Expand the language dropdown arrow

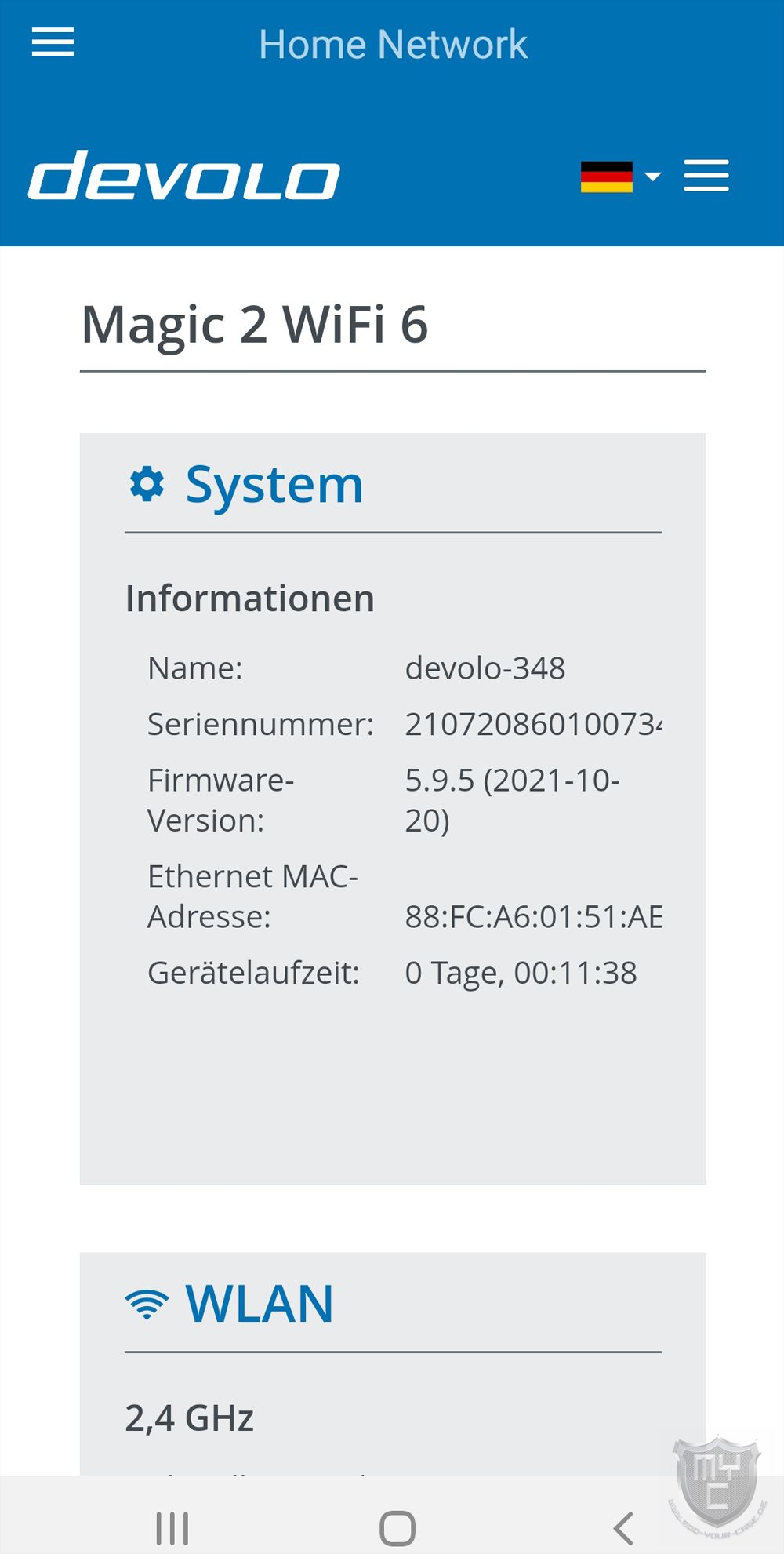(652, 177)
